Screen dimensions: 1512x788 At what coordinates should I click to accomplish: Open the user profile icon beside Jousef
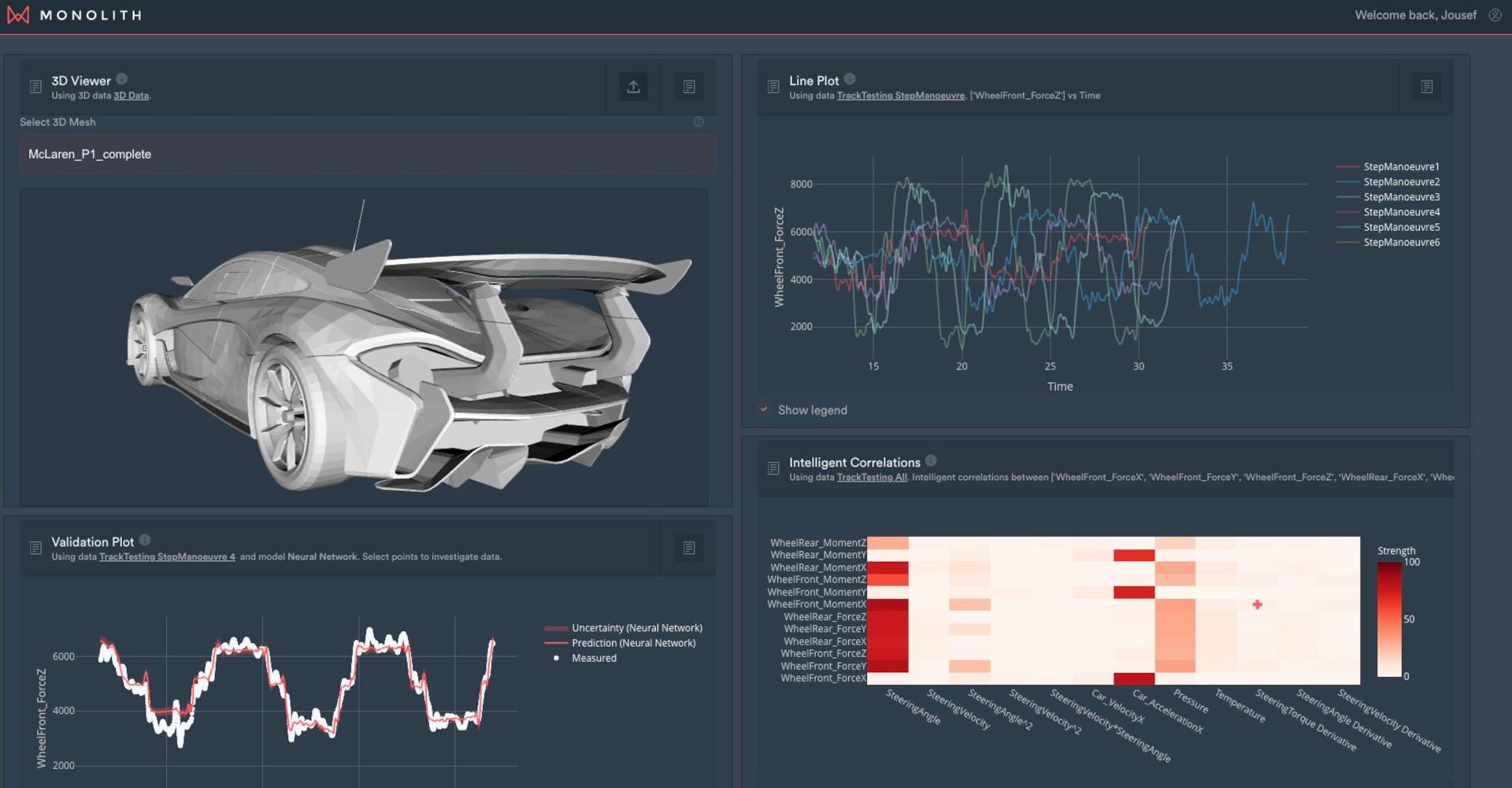(1495, 15)
